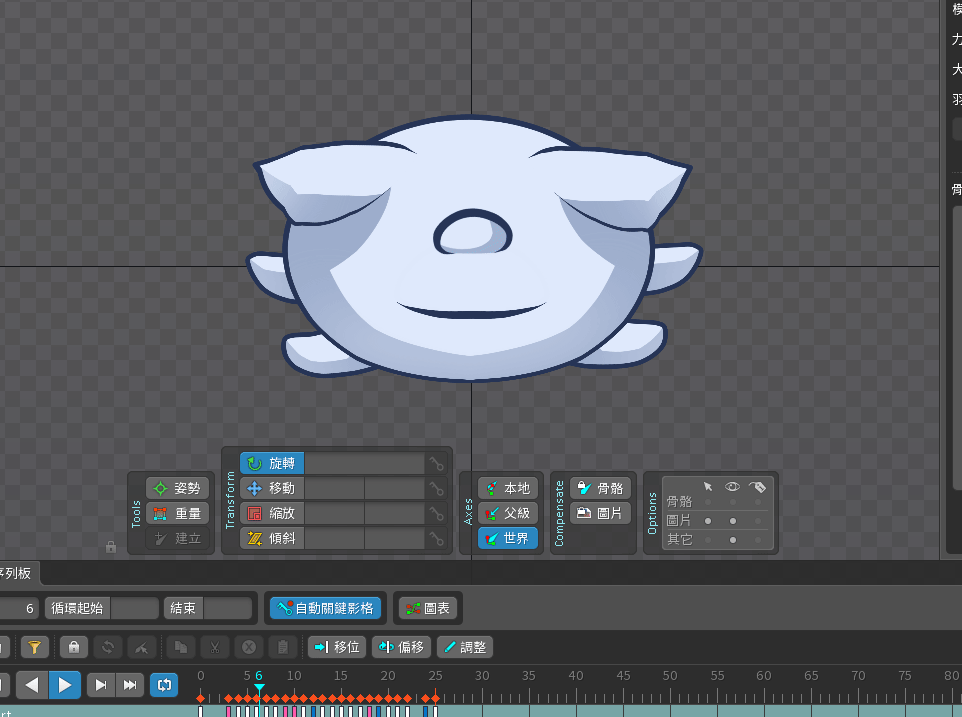Click the cyan playhead marker at frame 6
This screenshot has height=717, width=962.
pyautogui.click(x=259, y=688)
